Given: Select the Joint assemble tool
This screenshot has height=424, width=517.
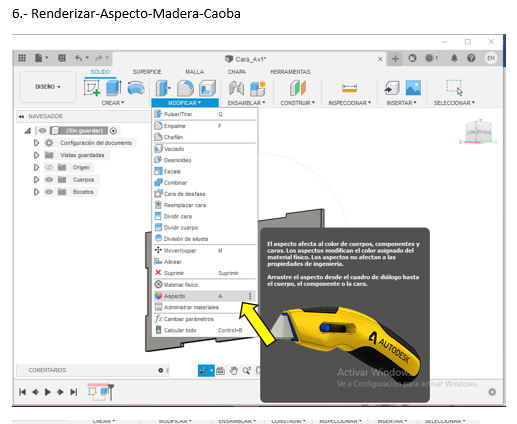Looking at the screenshot, I should (x=237, y=88).
